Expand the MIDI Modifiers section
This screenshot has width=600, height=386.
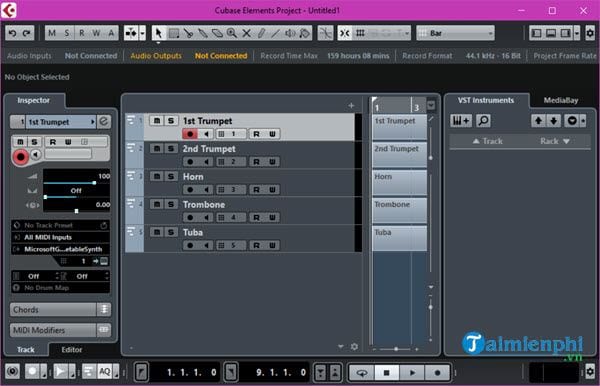click(53, 330)
